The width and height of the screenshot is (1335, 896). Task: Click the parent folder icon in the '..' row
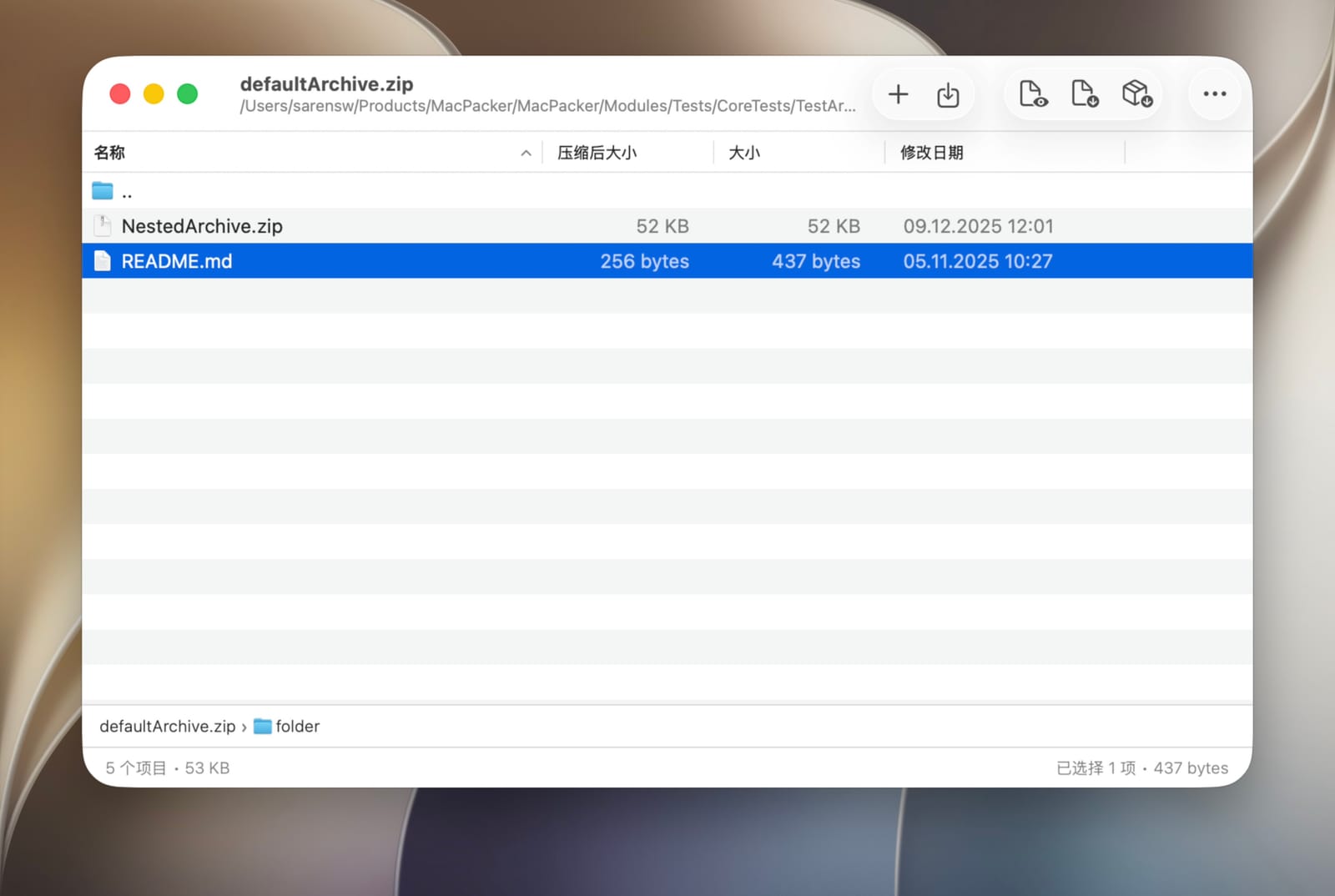[103, 191]
